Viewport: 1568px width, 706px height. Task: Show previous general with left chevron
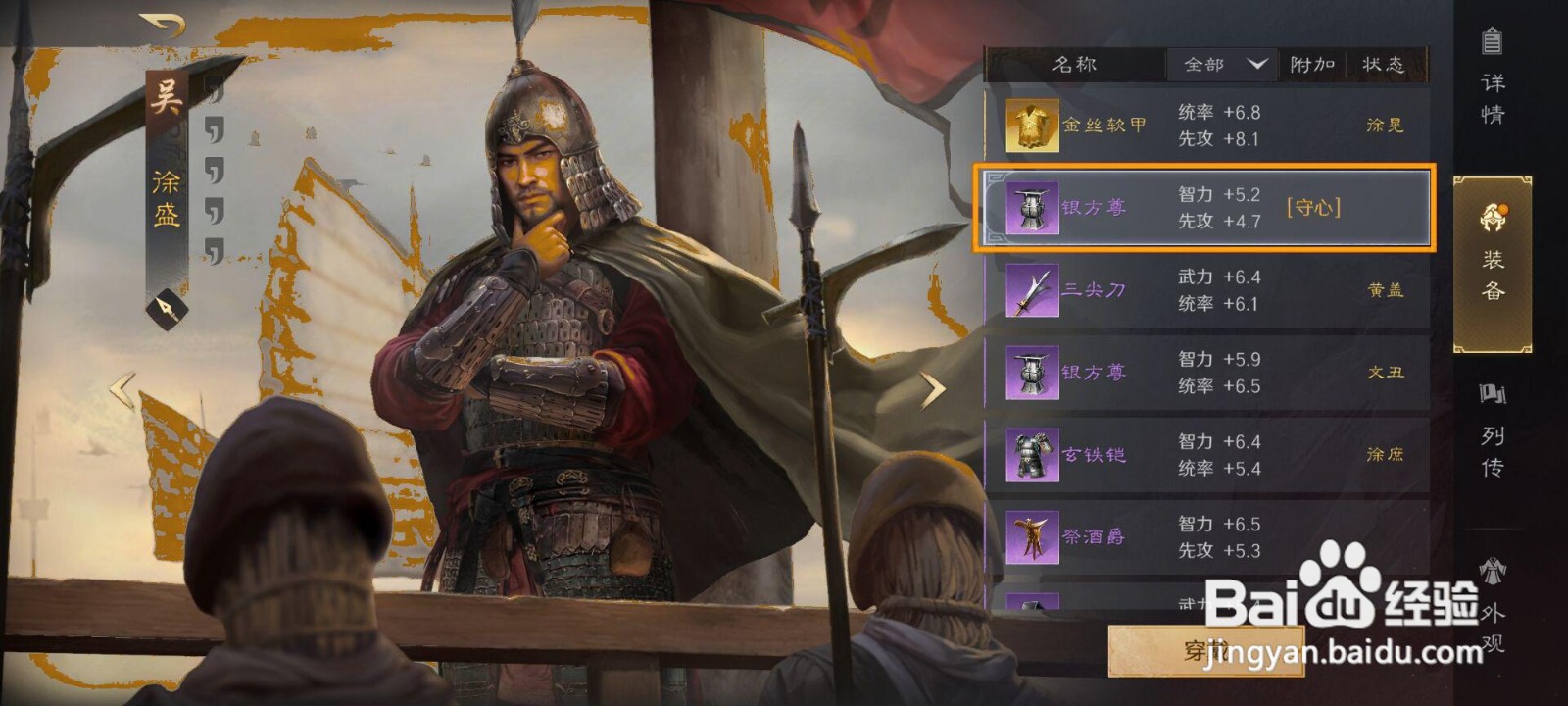coord(122,390)
